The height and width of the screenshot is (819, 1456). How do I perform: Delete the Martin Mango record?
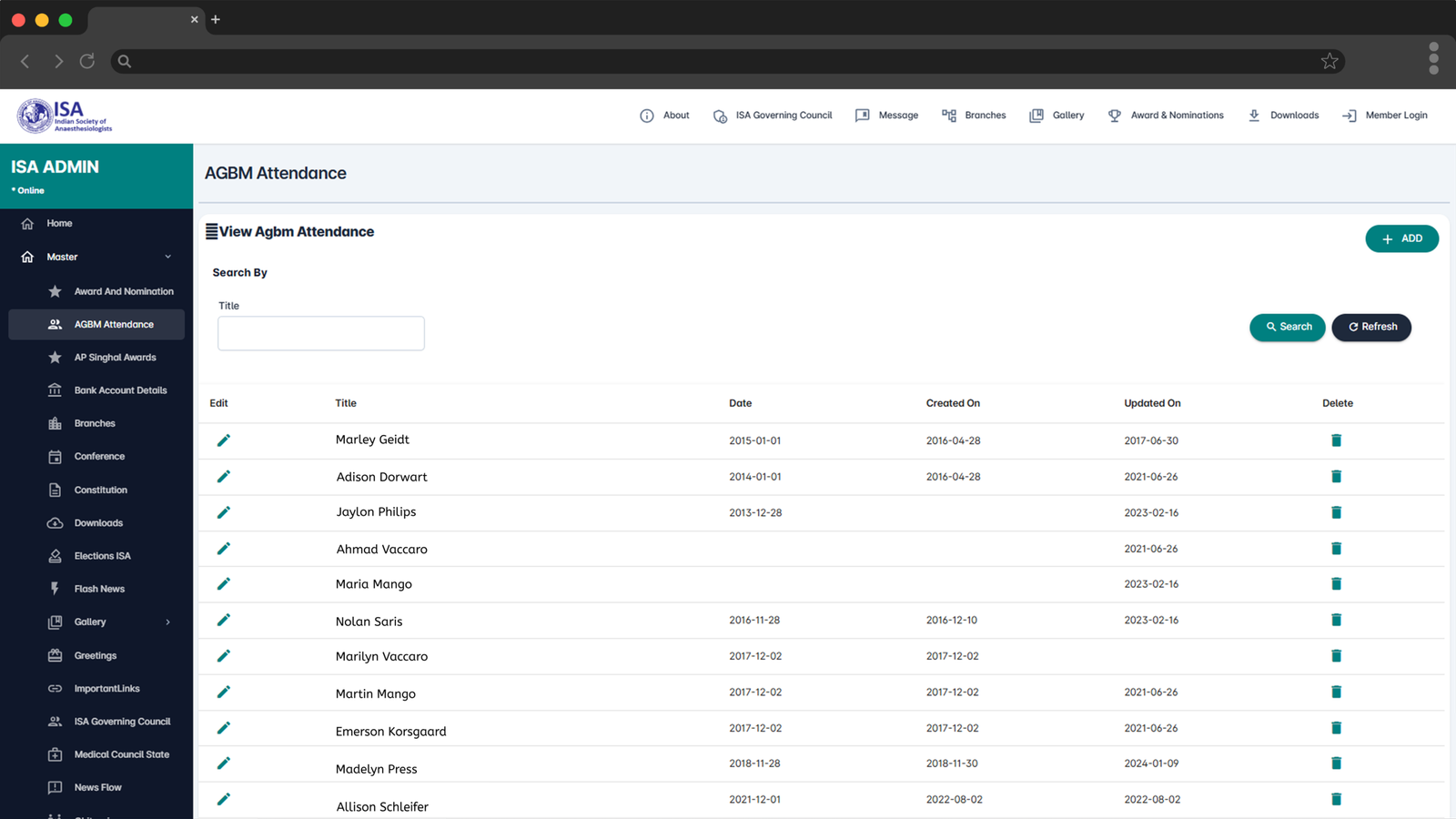(x=1336, y=692)
